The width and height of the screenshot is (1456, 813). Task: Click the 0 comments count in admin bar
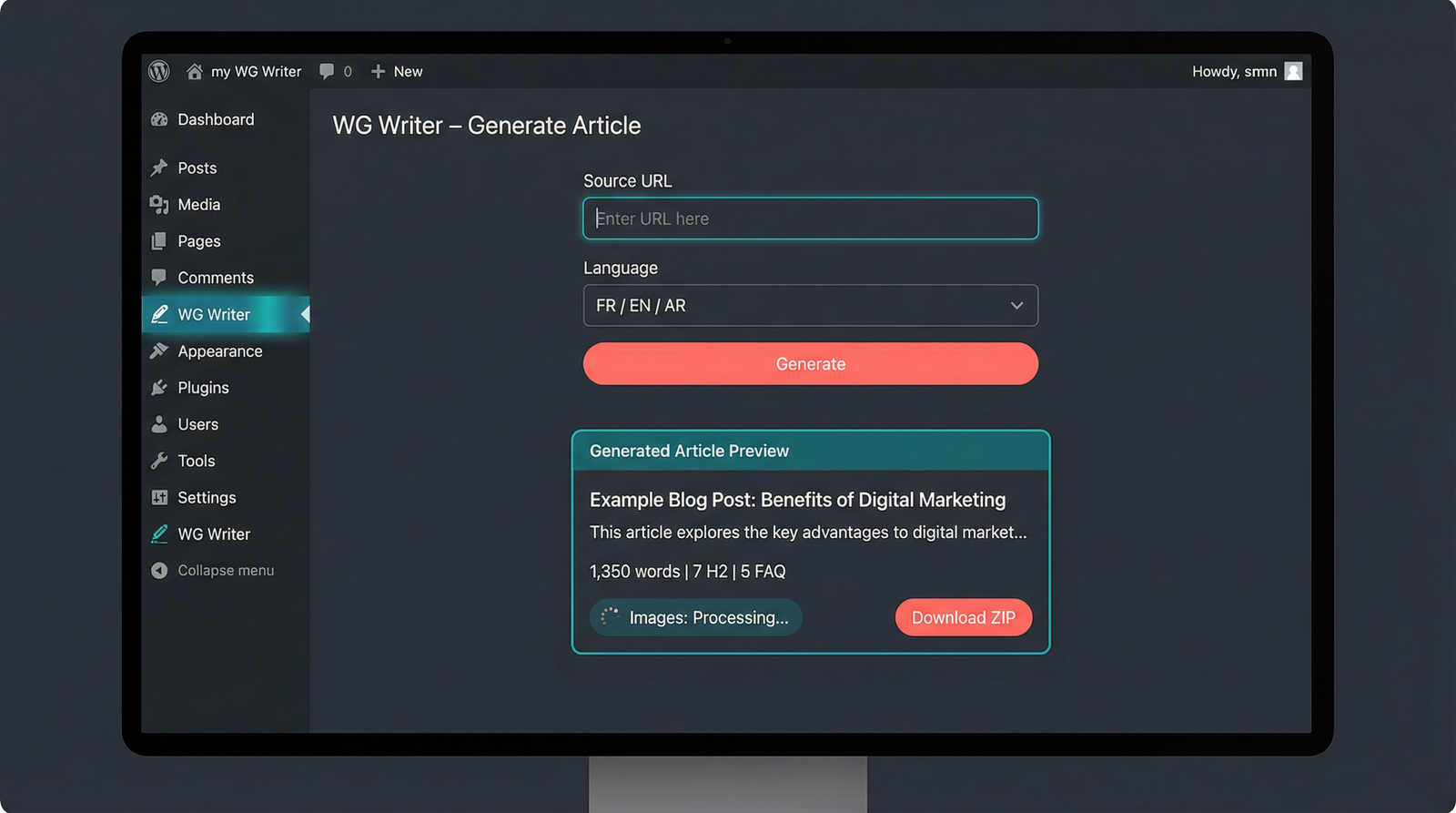[x=348, y=72]
